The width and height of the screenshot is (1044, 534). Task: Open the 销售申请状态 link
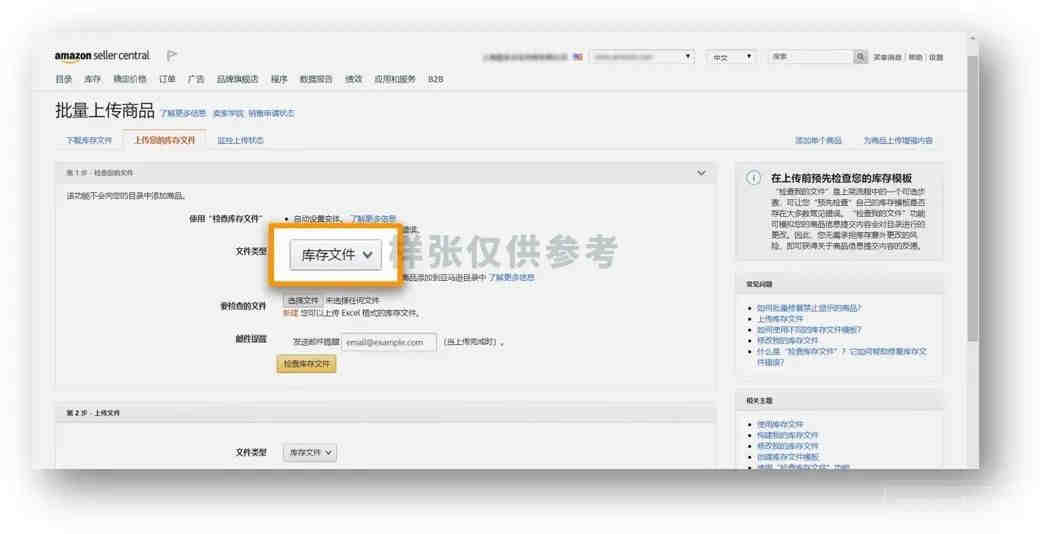[x=272, y=114]
